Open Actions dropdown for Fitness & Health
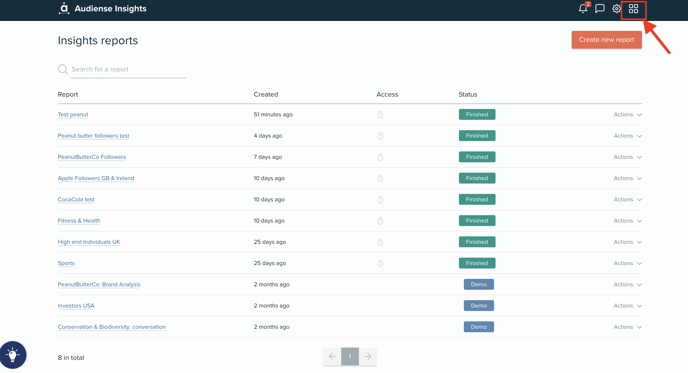 click(x=627, y=221)
